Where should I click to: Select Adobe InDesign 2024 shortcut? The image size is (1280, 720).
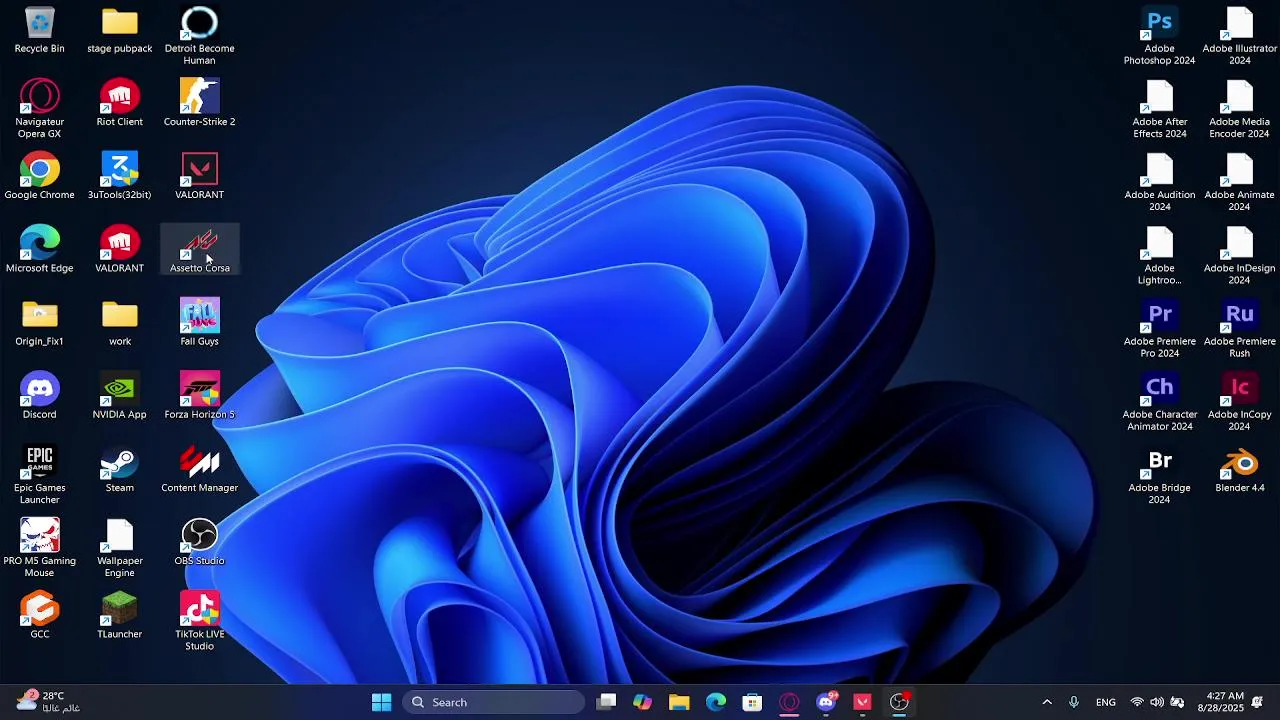tap(1239, 255)
